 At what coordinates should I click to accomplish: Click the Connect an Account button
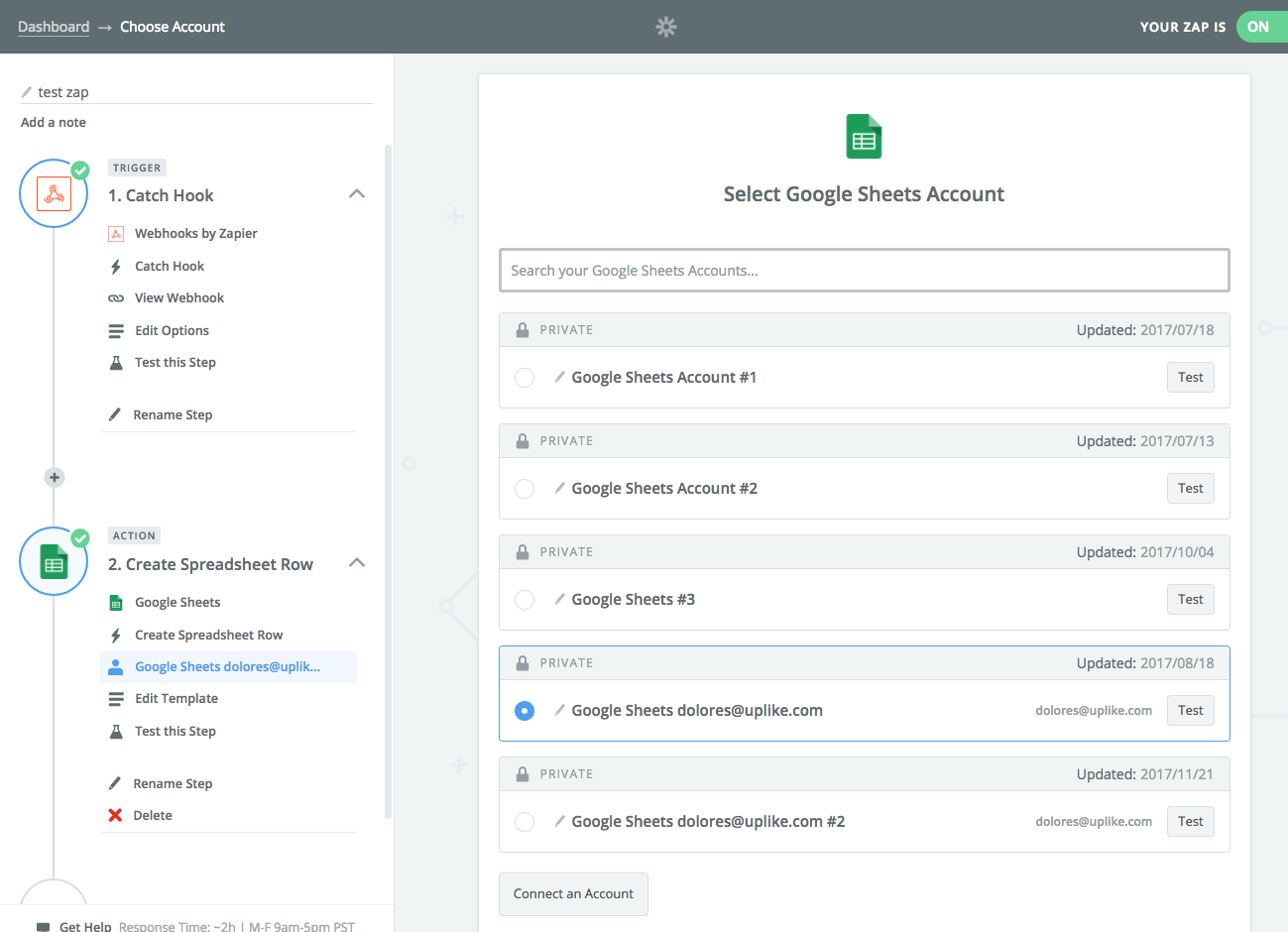pyautogui.click(x=573, y=894)
